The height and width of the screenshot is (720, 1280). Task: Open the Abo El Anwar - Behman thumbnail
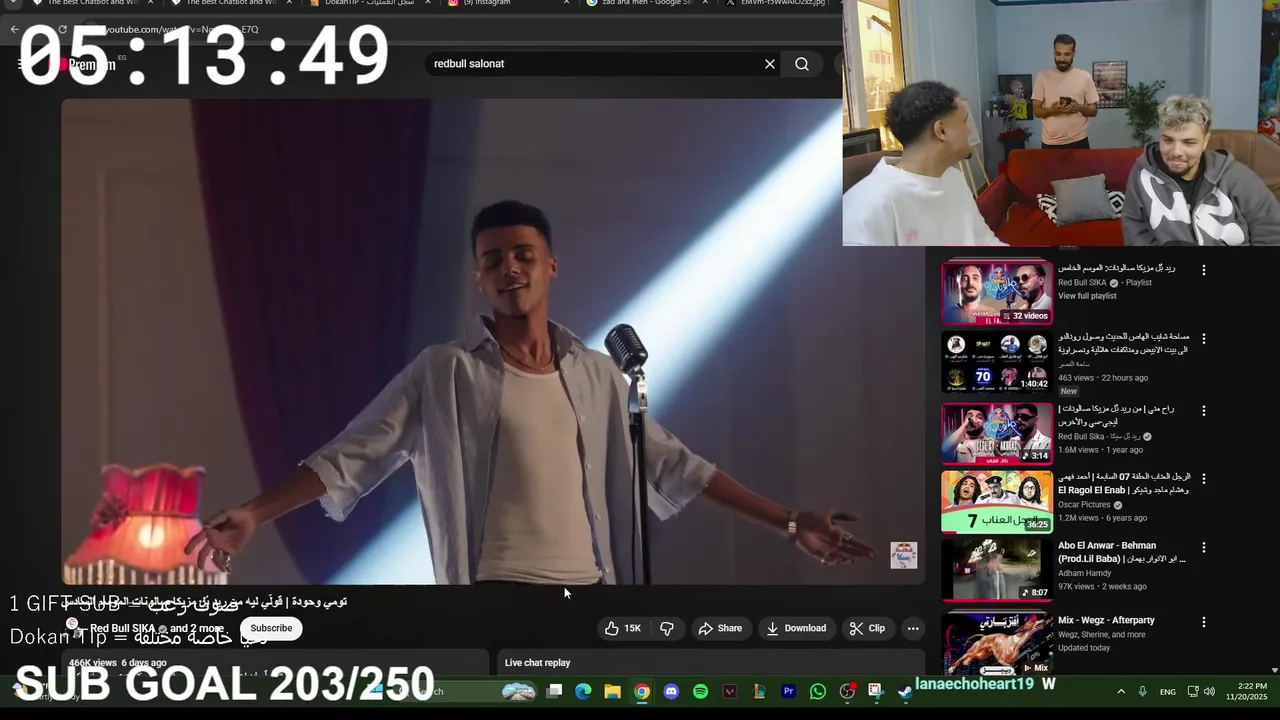click(x=997, y=570)
